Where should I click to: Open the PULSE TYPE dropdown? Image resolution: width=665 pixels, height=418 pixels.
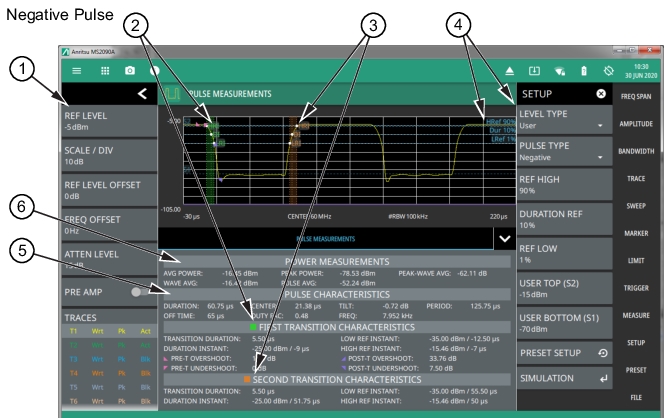pyautogui.click(x=564, y=151)
